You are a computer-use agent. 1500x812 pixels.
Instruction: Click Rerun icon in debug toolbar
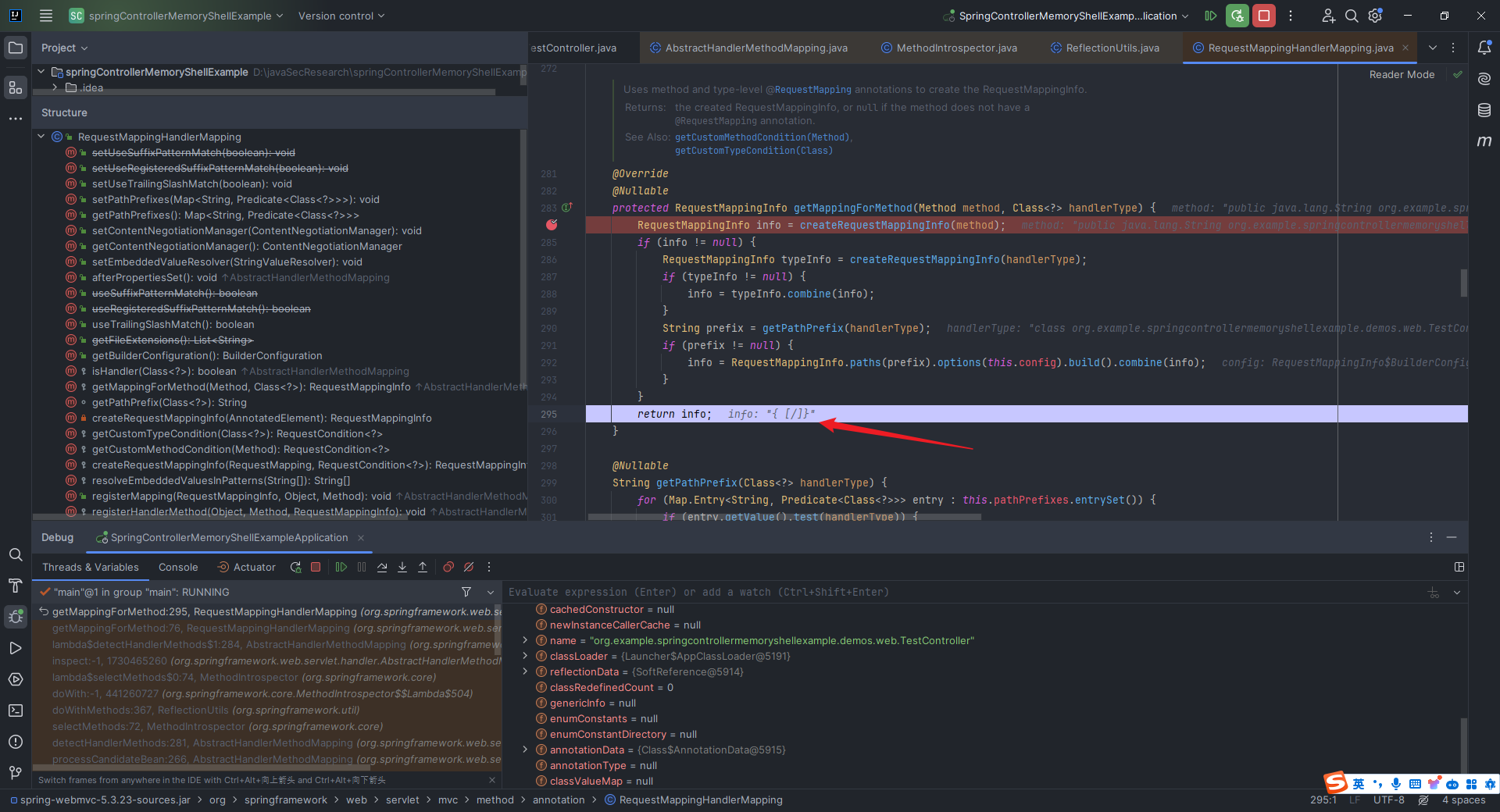pyautogui.click(x=295, y=568)
